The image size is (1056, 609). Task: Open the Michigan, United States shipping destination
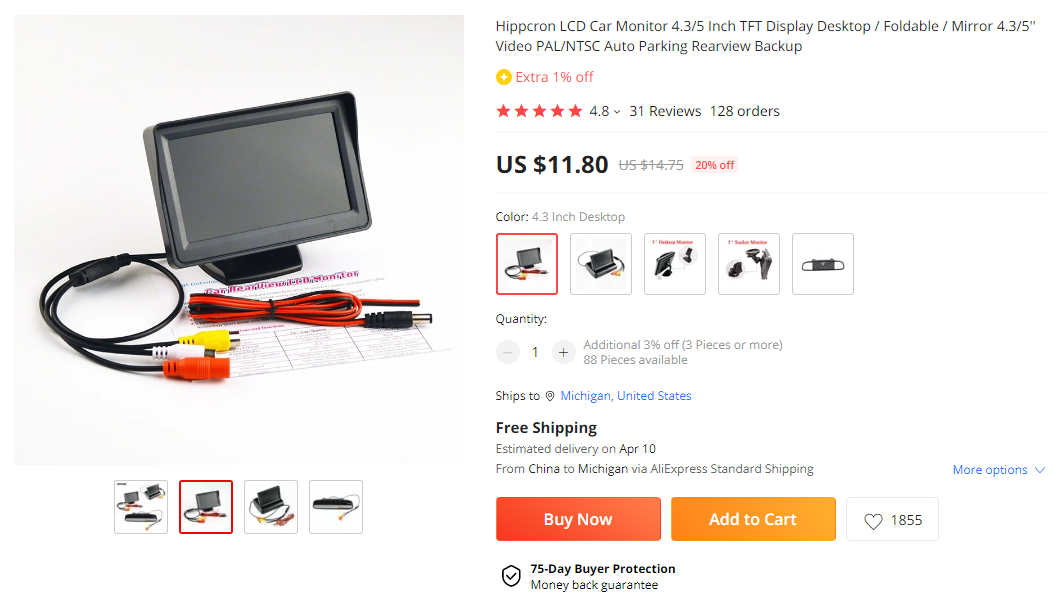point(626,396)
